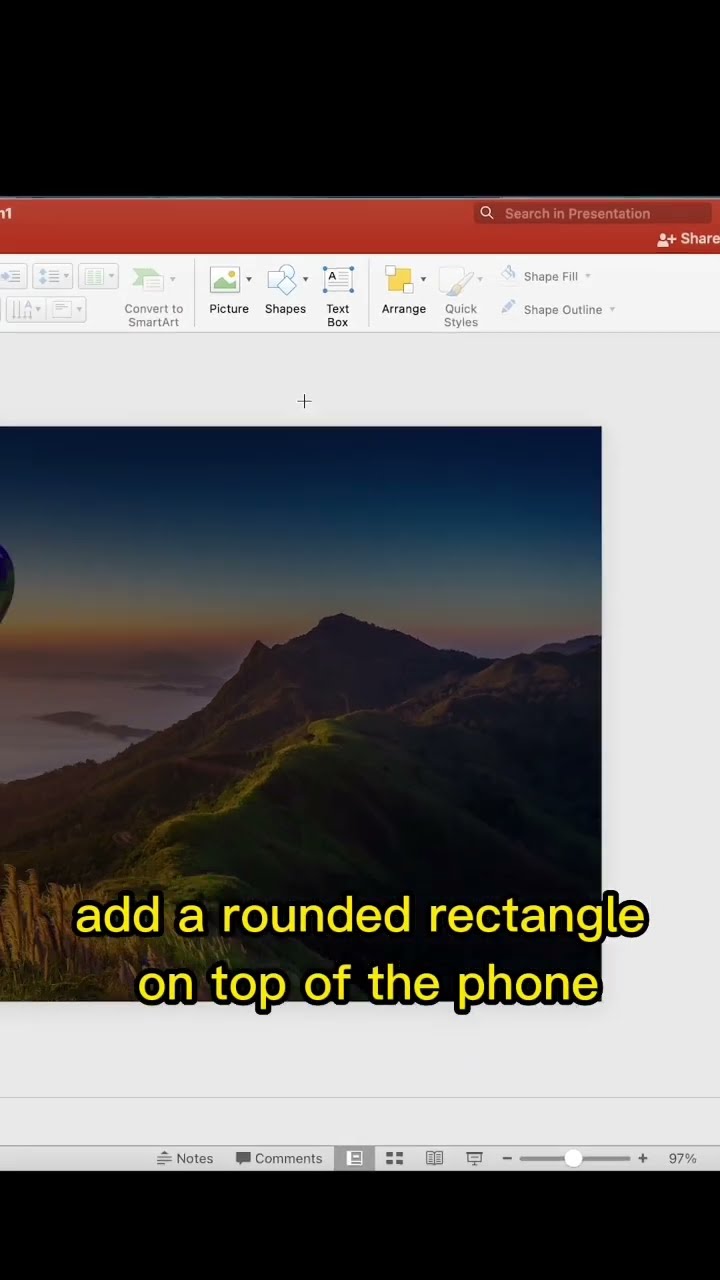Start the Slide Show view

(x=474, y=1158)
